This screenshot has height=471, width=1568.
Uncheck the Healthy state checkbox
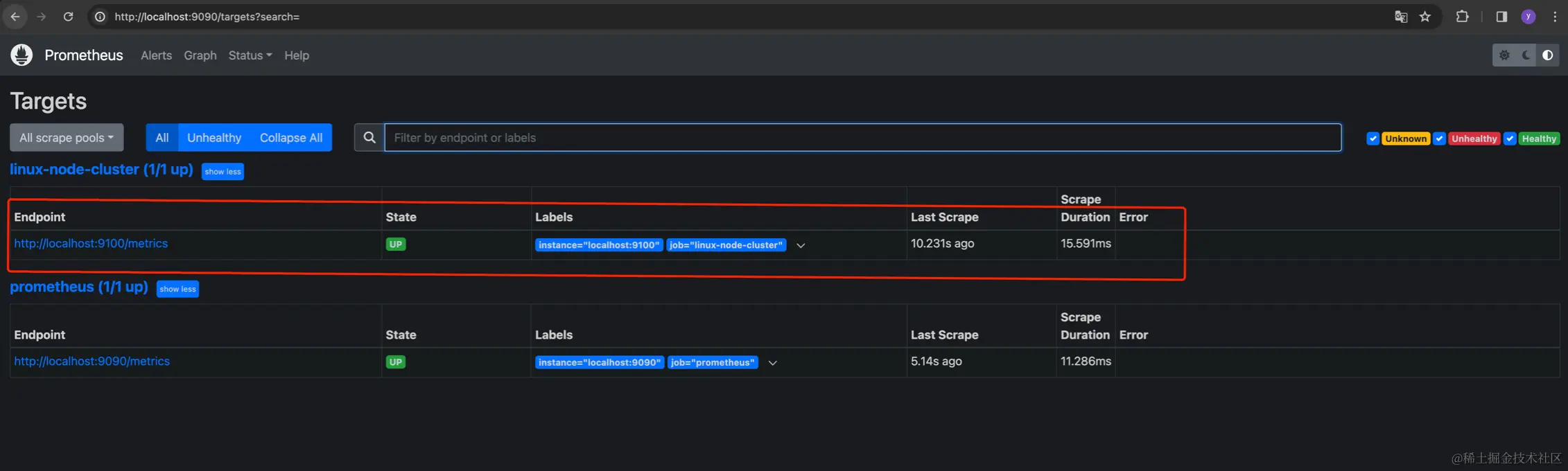(x=1510, y=139)
